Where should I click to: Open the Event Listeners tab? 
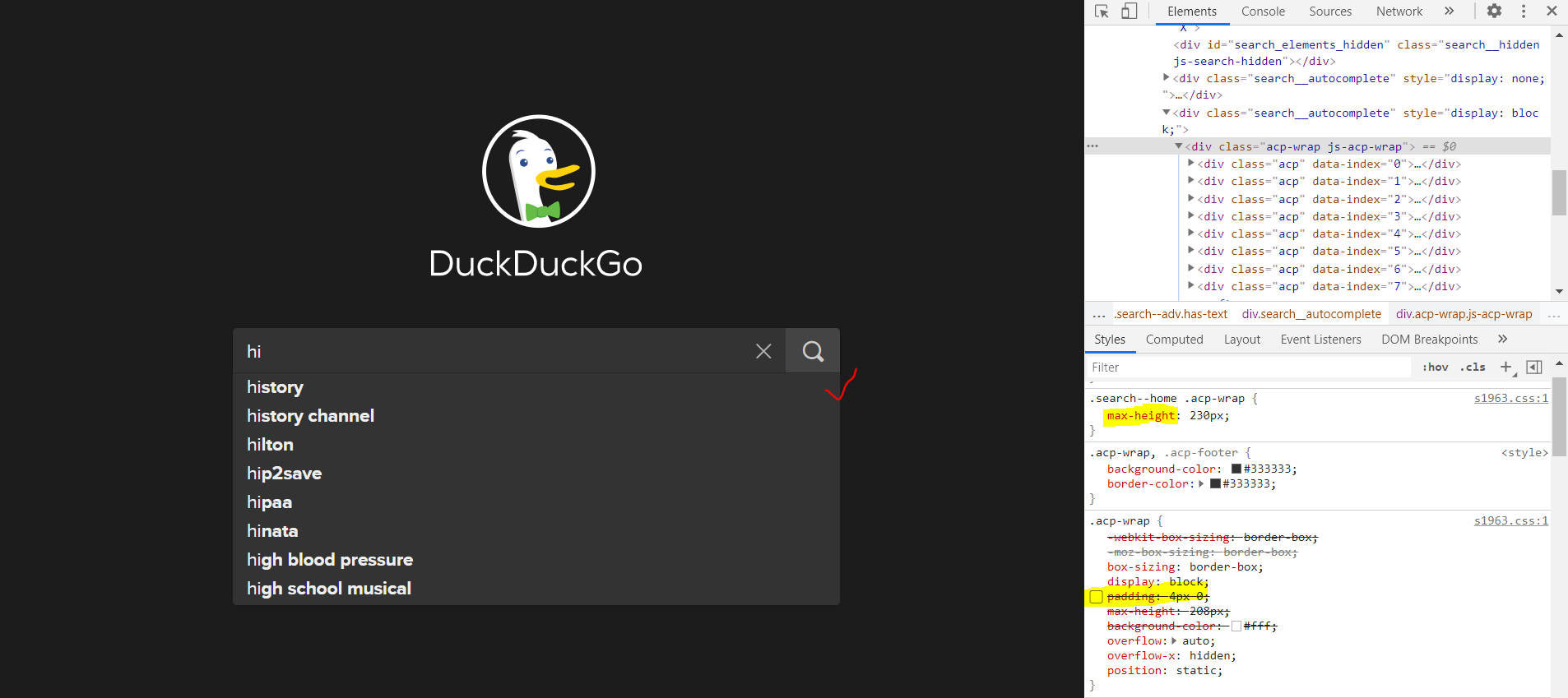pos(1320,340)
